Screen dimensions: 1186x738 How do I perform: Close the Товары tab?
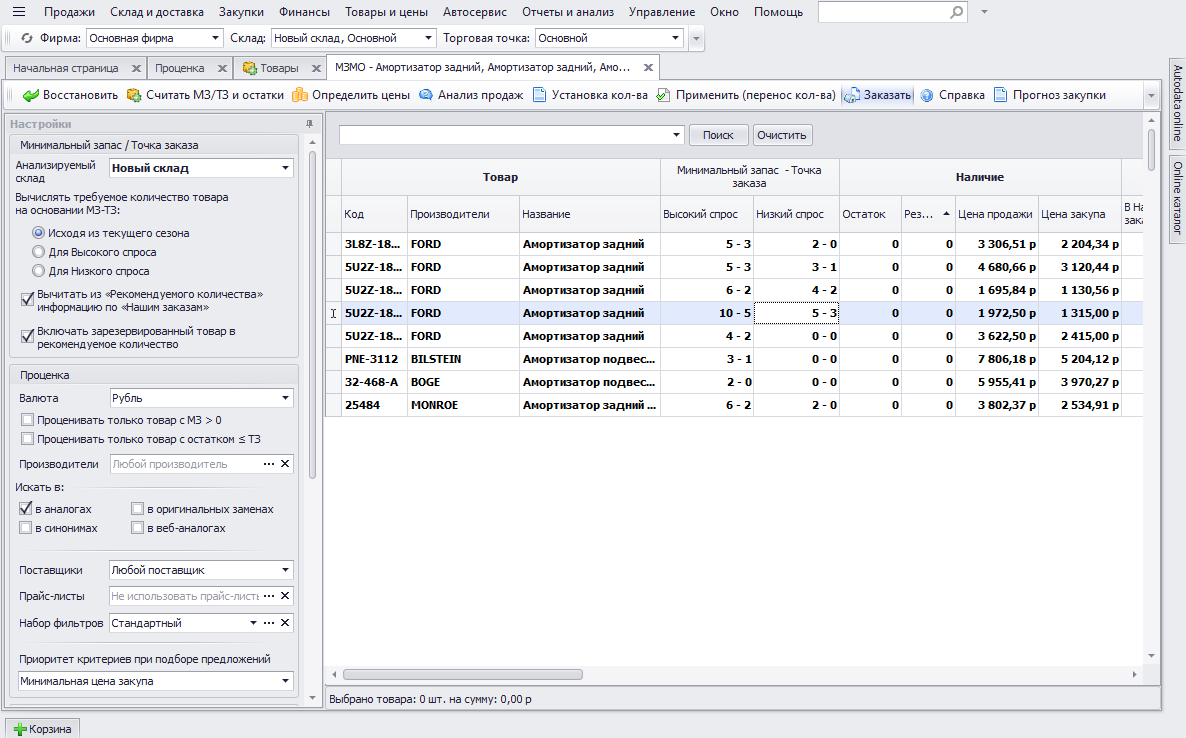click(x=316, y=68)
